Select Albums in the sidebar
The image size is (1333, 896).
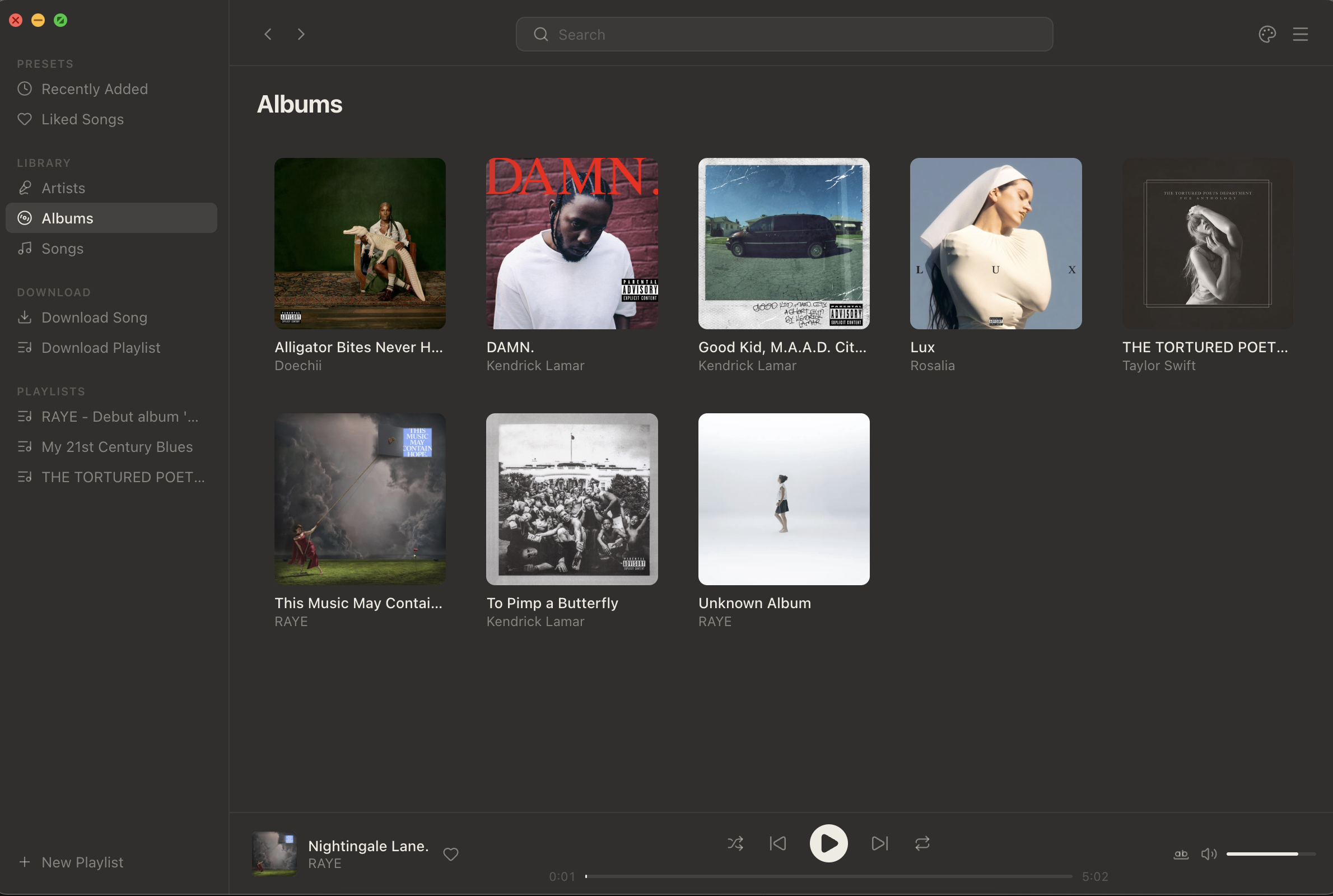(111, 218)
